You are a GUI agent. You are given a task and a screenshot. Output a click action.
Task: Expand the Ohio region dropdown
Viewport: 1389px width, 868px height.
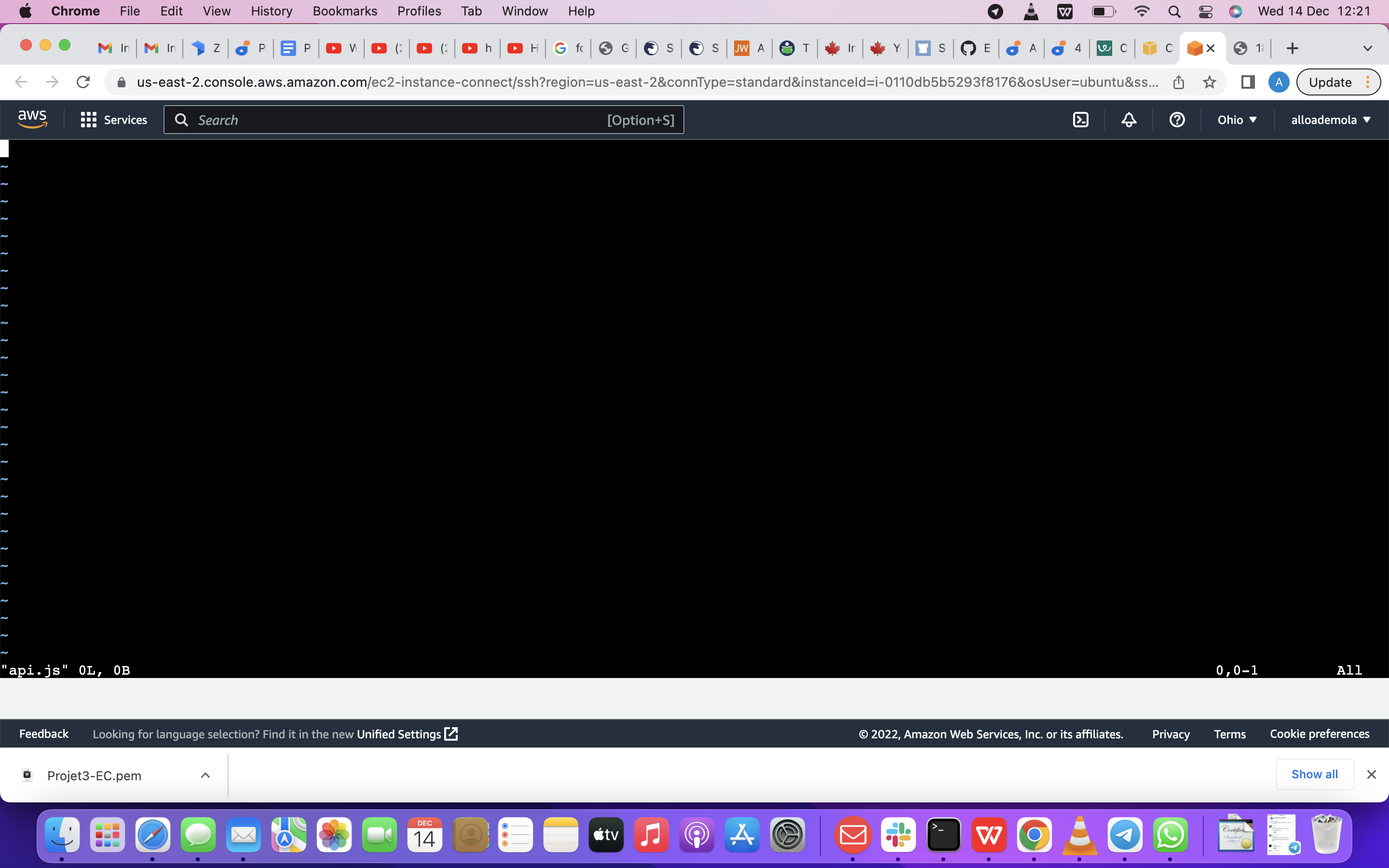1237,120
